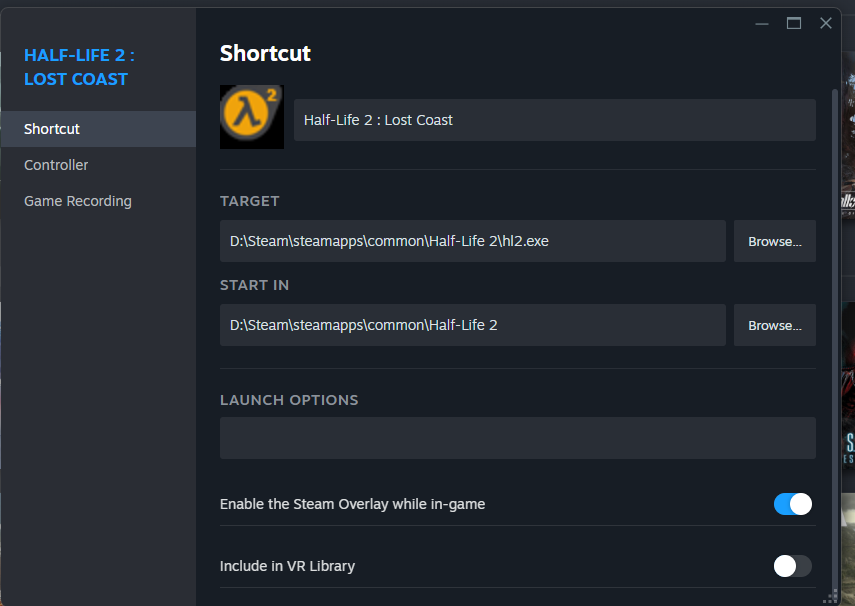Screen dimensions: 855x606
Task: Switch to the Controller tab
Action: point(56,165)
